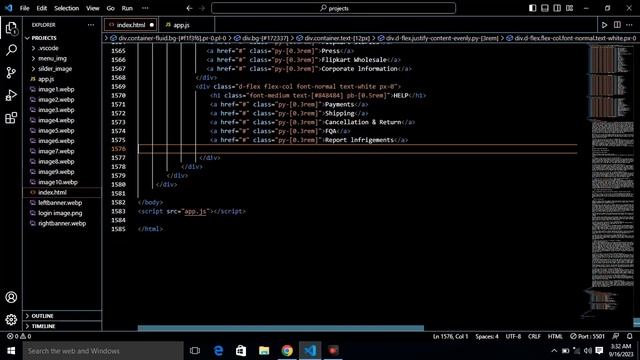
Task: Toggle secondary side bar layout icon
Action: [557, 8]
